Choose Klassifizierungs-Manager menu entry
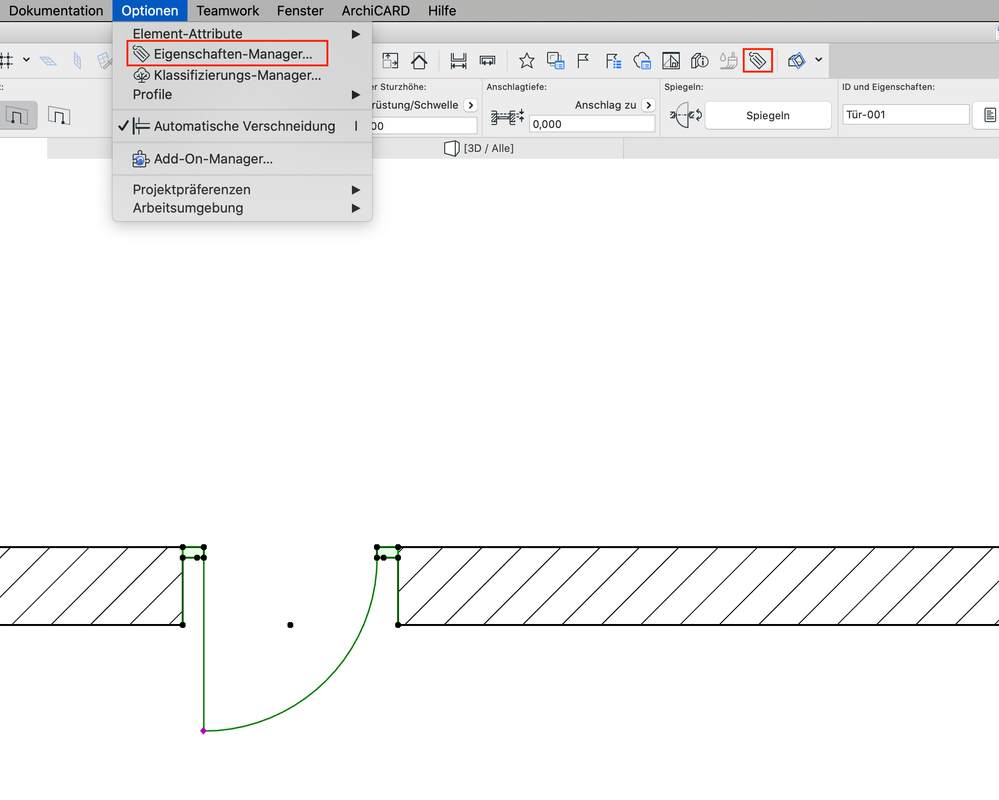 point(237,75)
